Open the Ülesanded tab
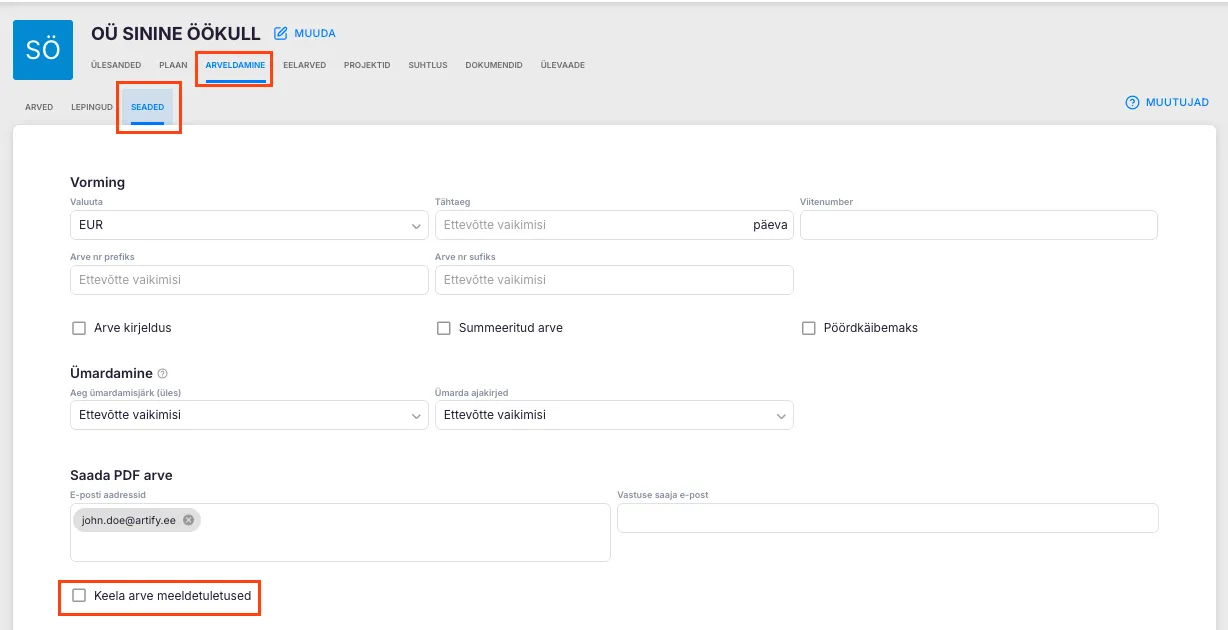1228x630 pixels. (116, 65)
